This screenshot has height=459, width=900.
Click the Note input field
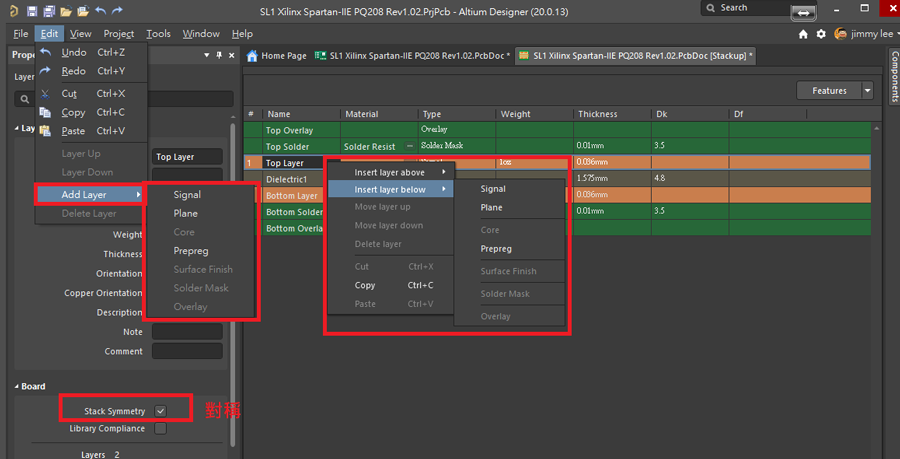coord(187,332)
